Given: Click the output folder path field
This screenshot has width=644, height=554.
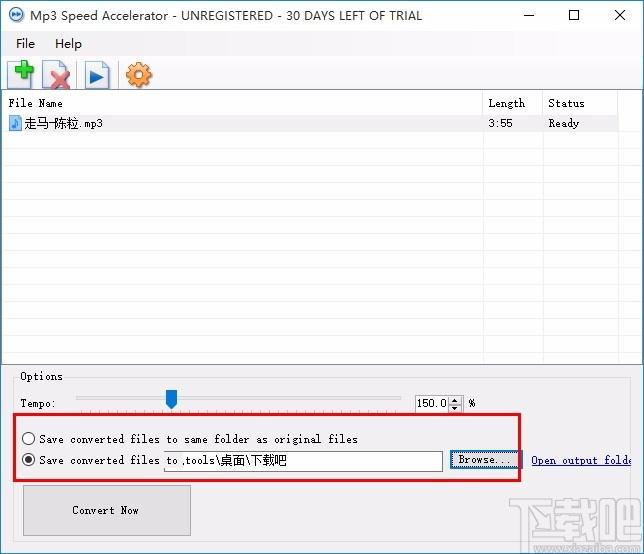Looking at the screenshot, I should [303, 461].
